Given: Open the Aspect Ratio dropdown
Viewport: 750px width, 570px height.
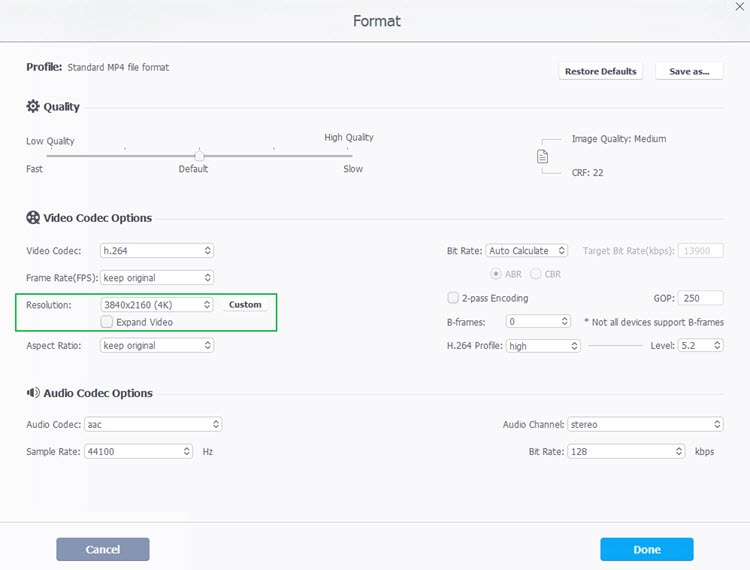Looking at the screenshot, I should pos(157,346).
